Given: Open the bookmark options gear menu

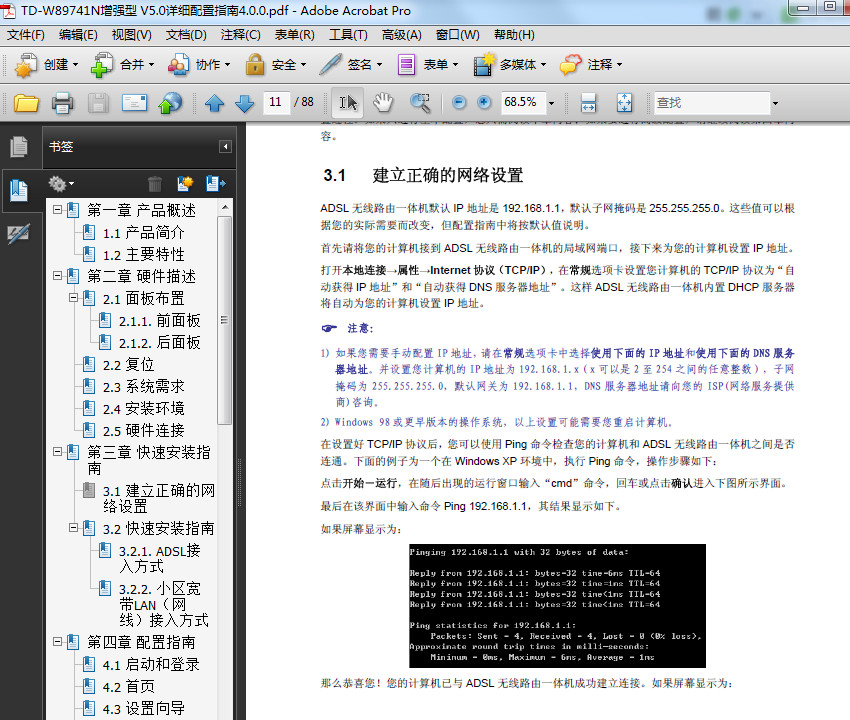Looking at the screenshot, I should tap(61, 184).
